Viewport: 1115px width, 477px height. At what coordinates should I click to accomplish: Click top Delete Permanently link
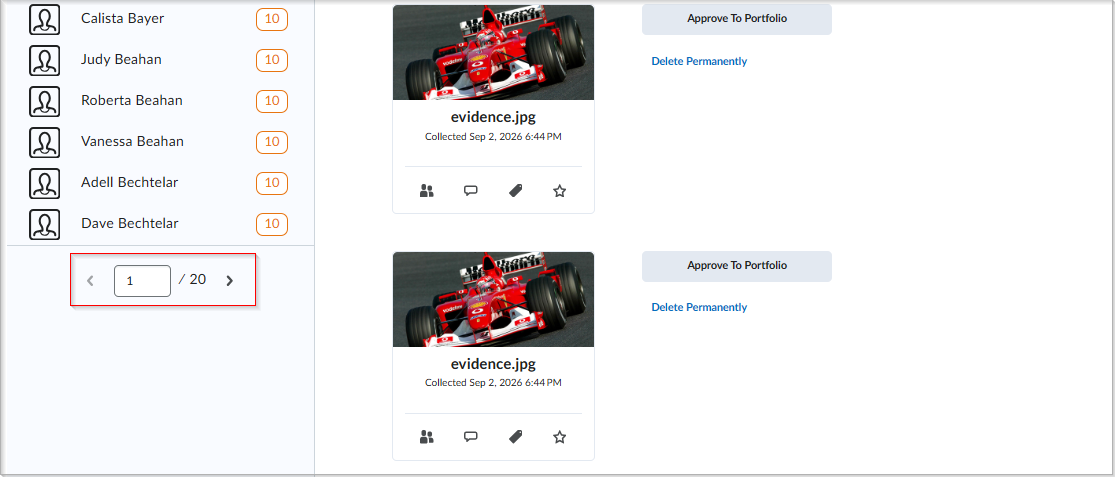699,61
